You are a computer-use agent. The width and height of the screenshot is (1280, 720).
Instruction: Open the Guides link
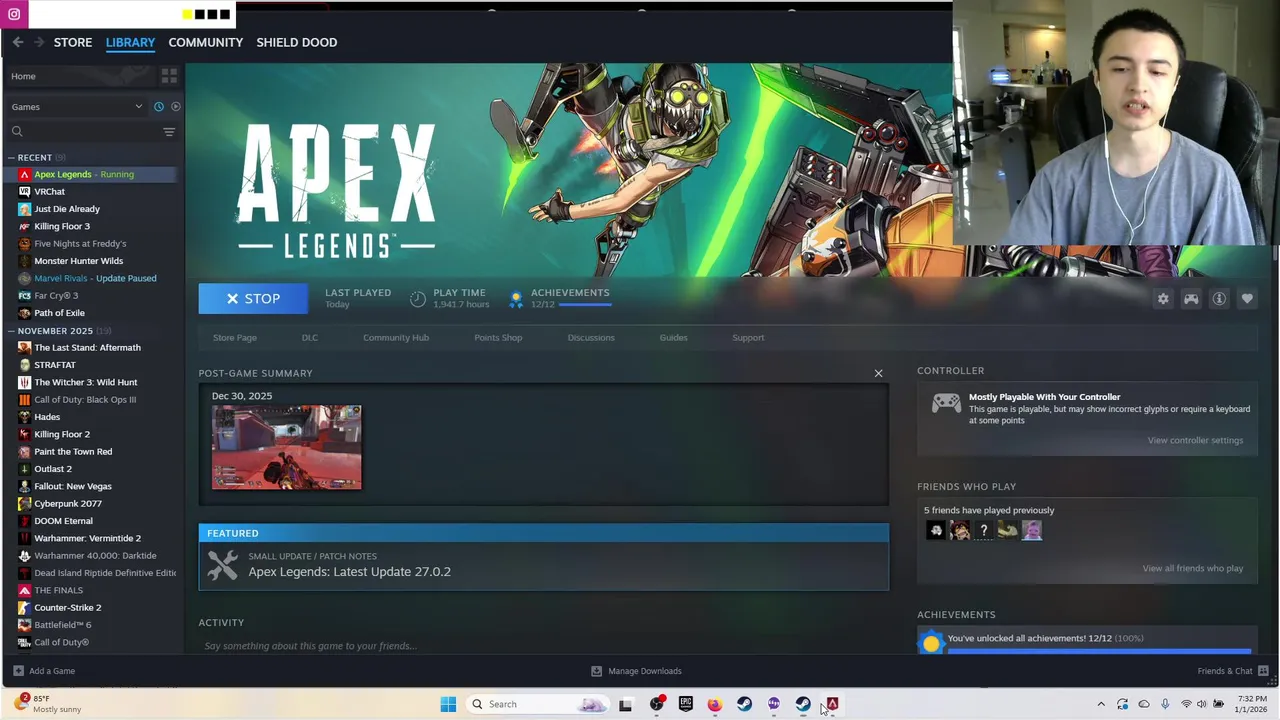673,338
